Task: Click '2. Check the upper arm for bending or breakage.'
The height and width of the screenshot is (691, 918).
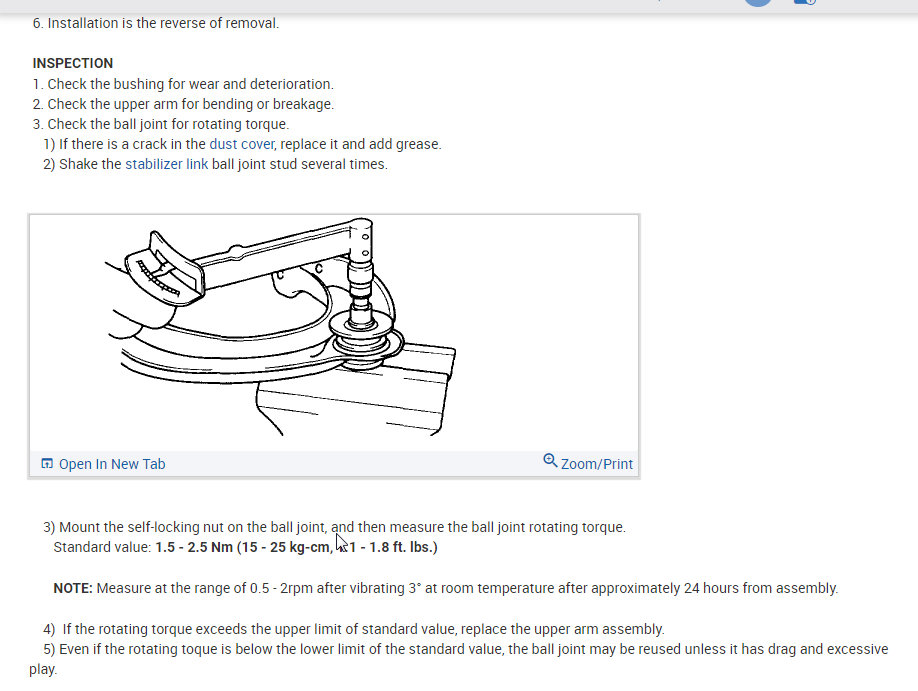Action: pyautogui.click(x=183, y=104)
